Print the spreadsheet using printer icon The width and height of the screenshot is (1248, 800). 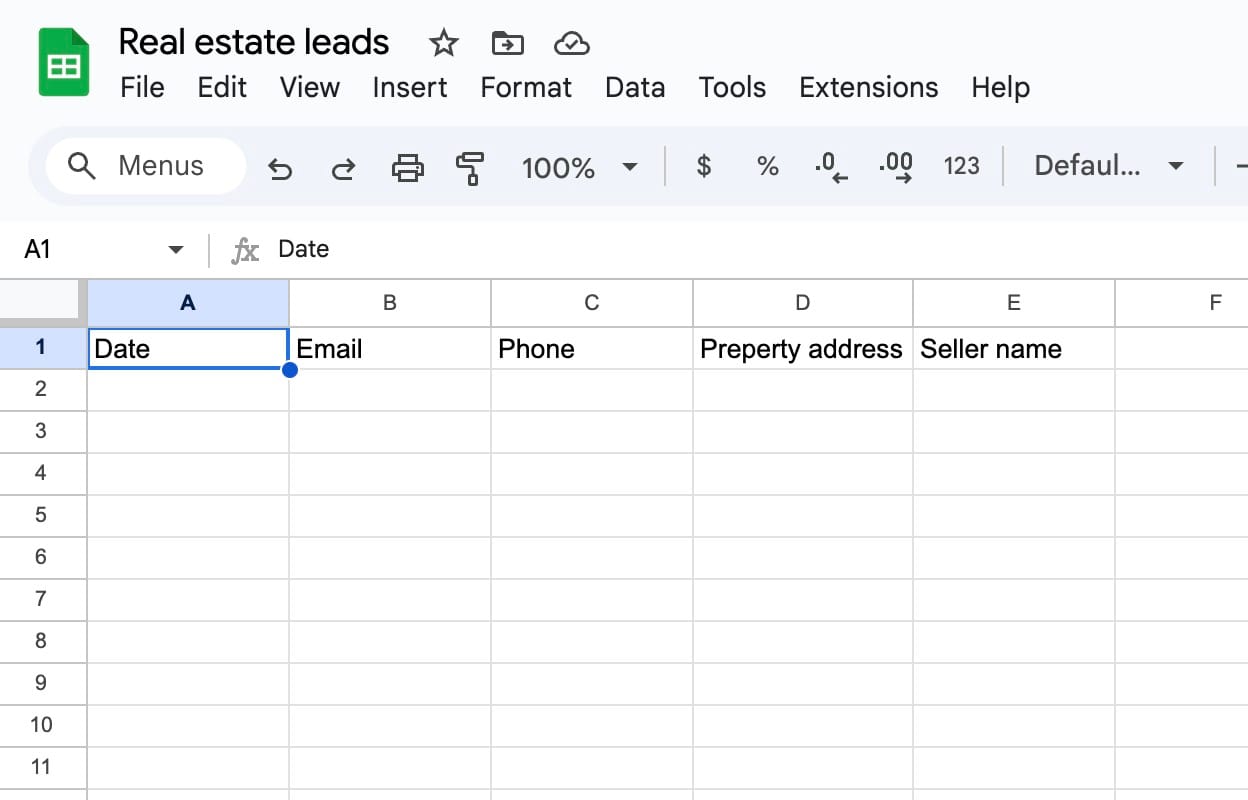coord(407,168)
